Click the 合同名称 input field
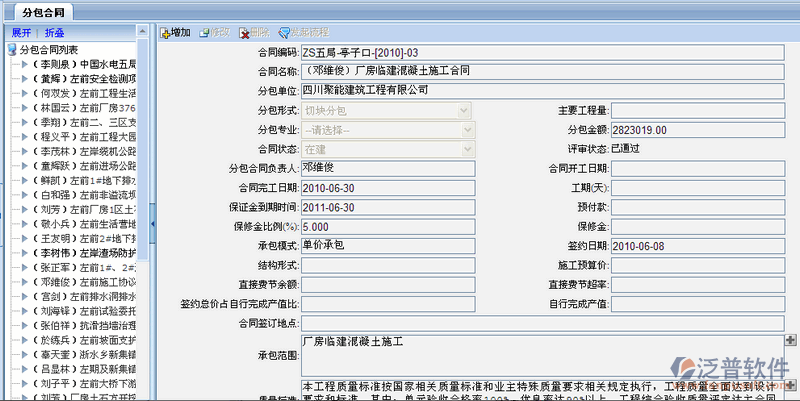This screenshot has width=800, height=401. [x=542, y=71]
